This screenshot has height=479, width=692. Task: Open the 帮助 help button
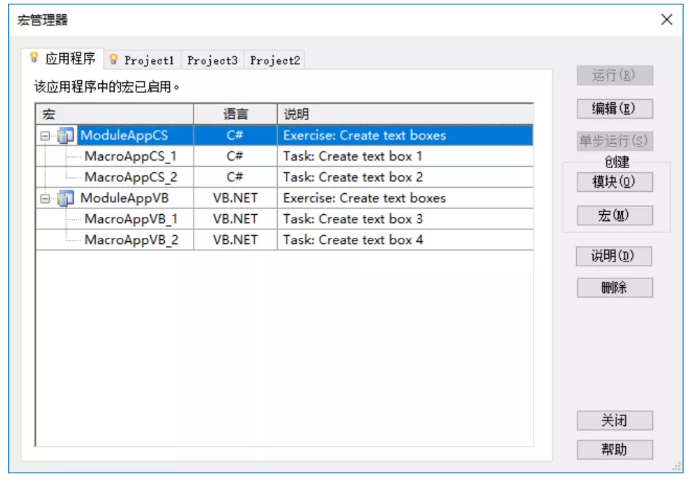(x=614, y=450)
